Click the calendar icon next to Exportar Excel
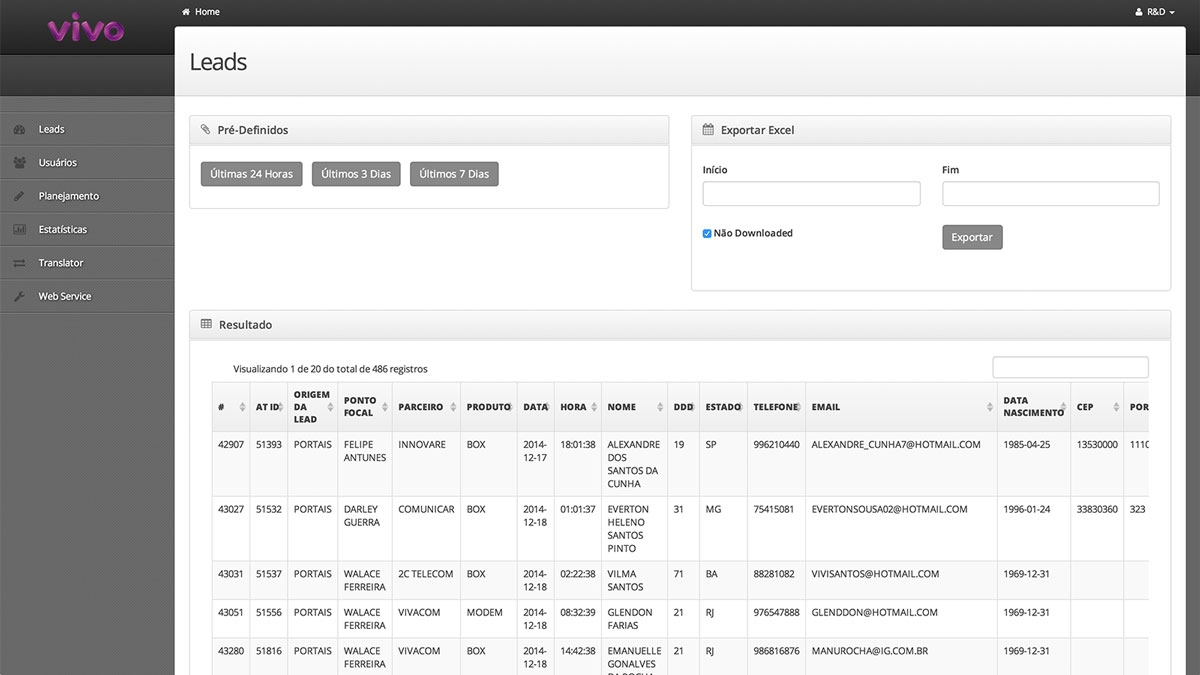Screen dimensions: 1200x675 point(708,130)
